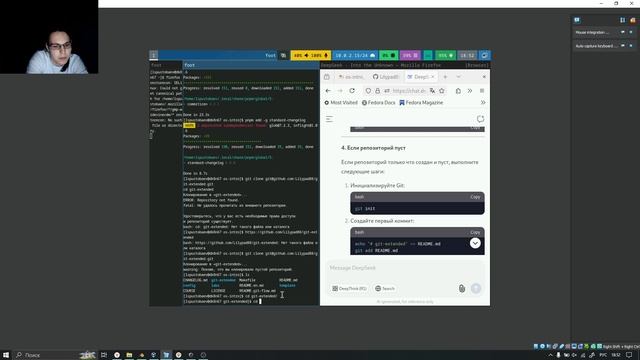Select the inactive left 'foot' terminal tab
Screen dimensions: 640x360
(166, 65)
